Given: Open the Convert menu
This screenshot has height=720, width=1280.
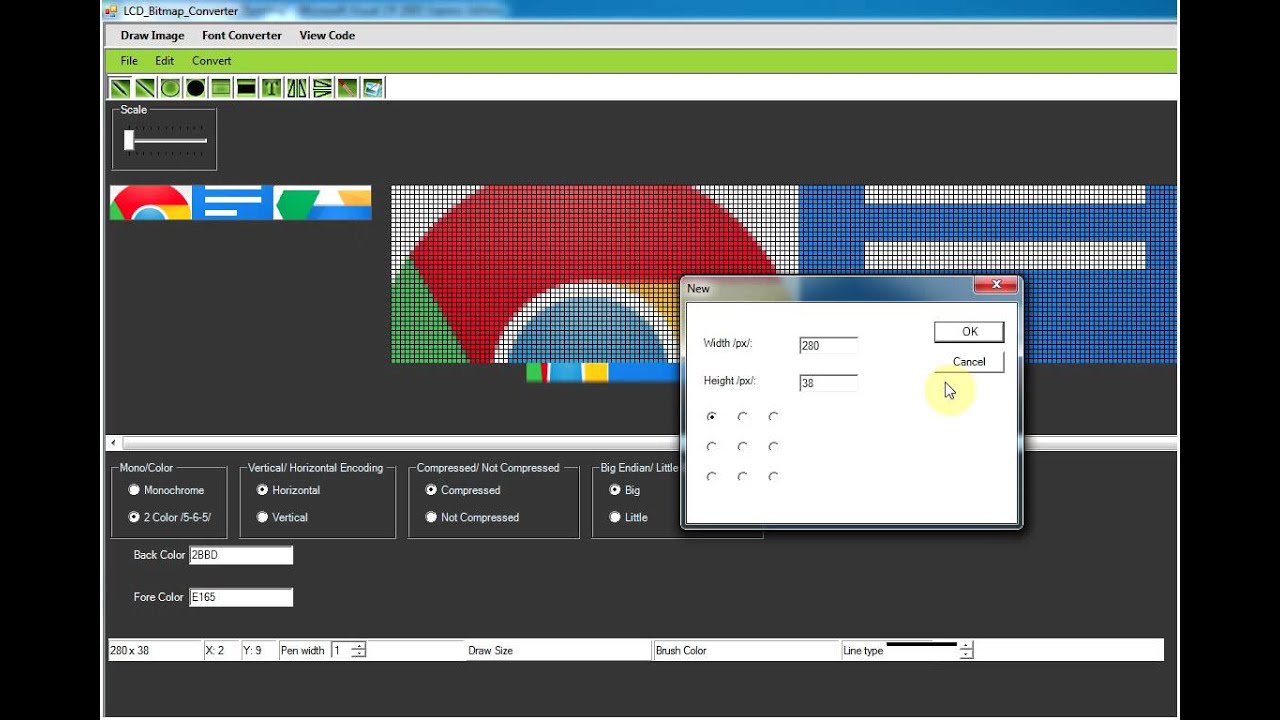Looking at the screenshot, I should [x=211, y=60].
